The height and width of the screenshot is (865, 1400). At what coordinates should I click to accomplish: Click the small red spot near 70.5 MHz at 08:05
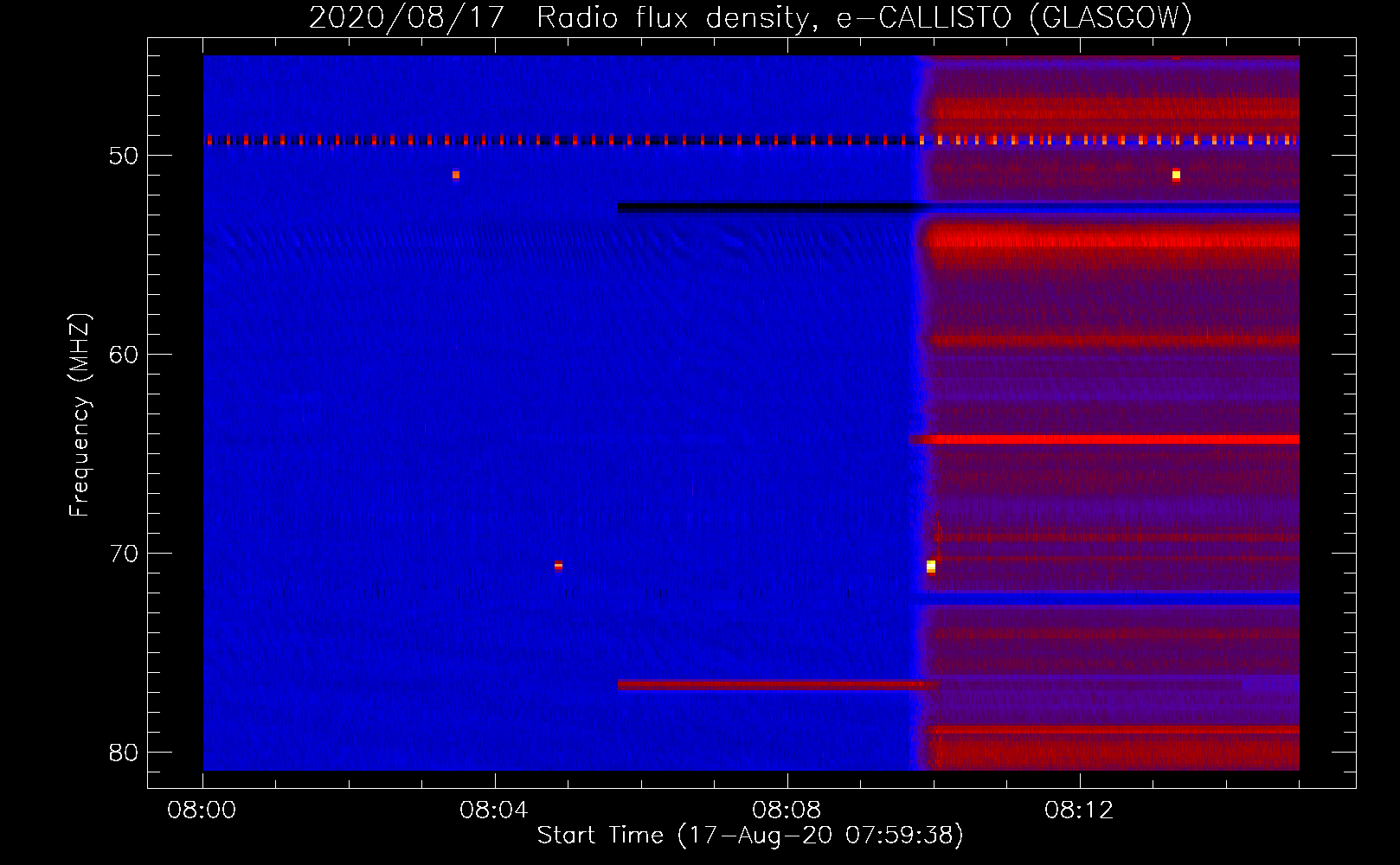558,566
